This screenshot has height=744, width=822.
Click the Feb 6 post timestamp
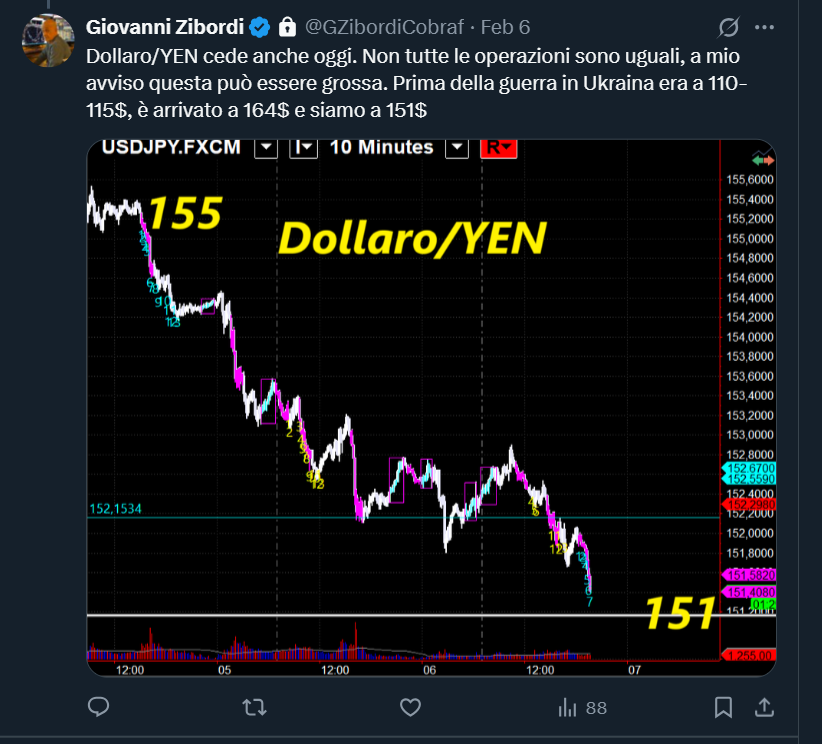(x=505, y=27)
